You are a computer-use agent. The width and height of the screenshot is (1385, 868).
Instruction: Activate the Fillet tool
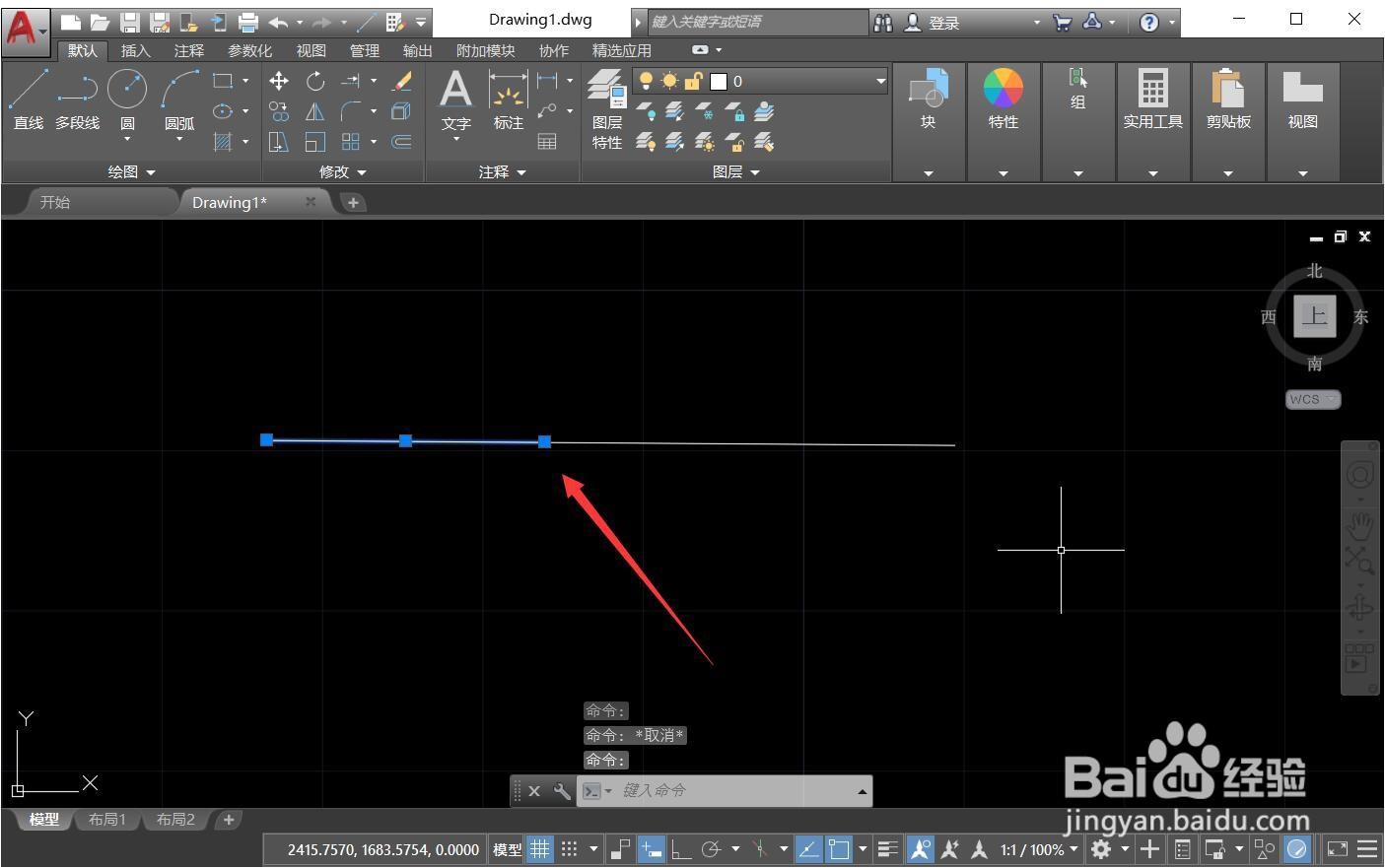click(x=351, y=111)
